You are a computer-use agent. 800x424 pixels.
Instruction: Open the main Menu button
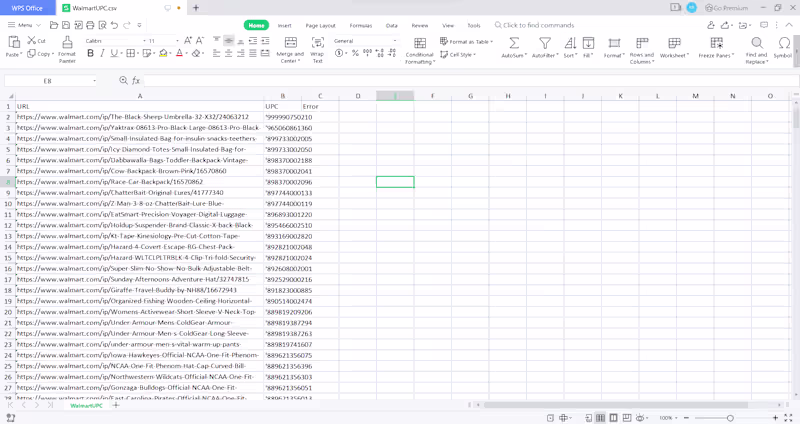tap(24, 25)
